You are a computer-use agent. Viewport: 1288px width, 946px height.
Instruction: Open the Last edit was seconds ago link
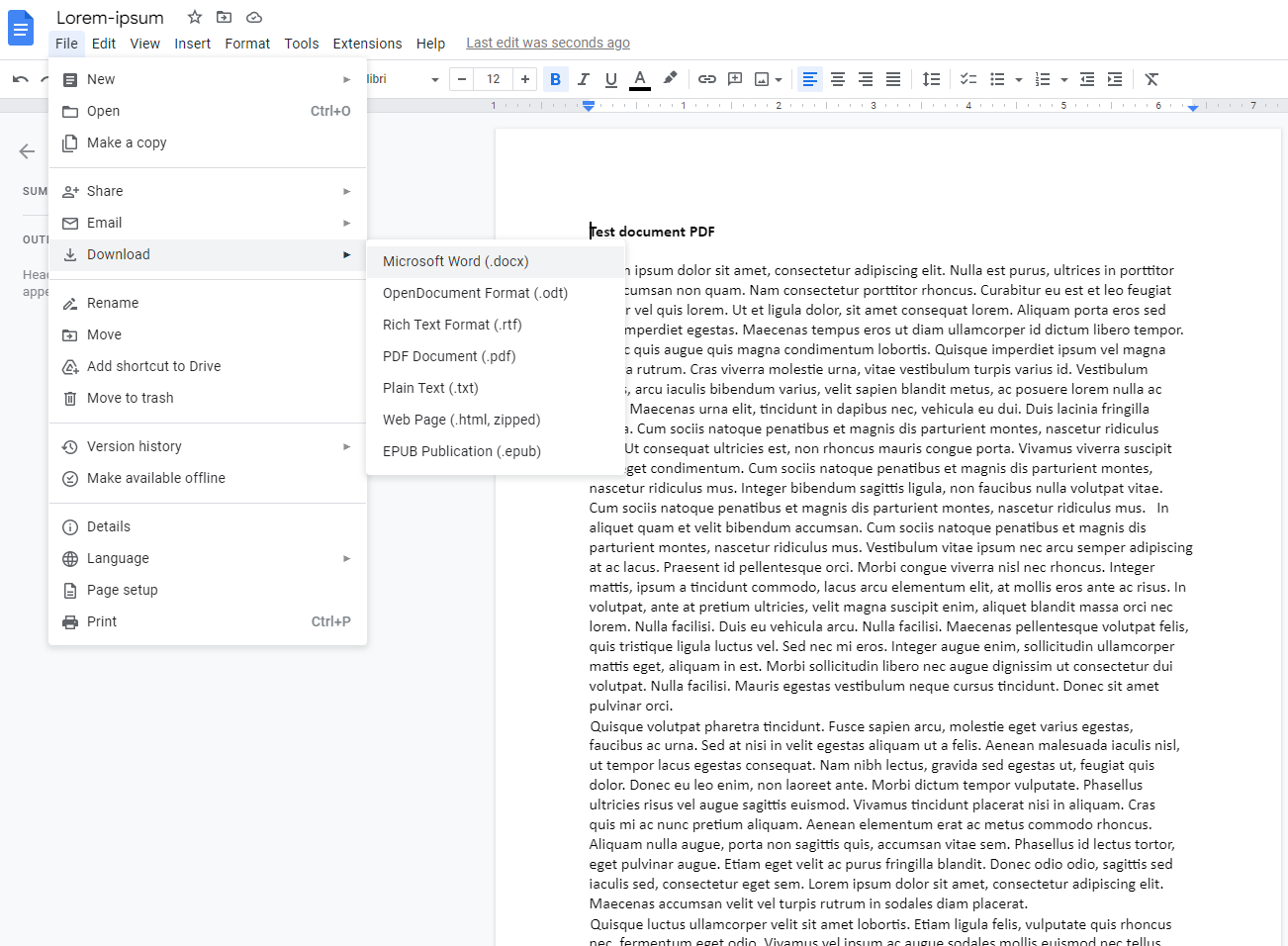click(548, 43)
